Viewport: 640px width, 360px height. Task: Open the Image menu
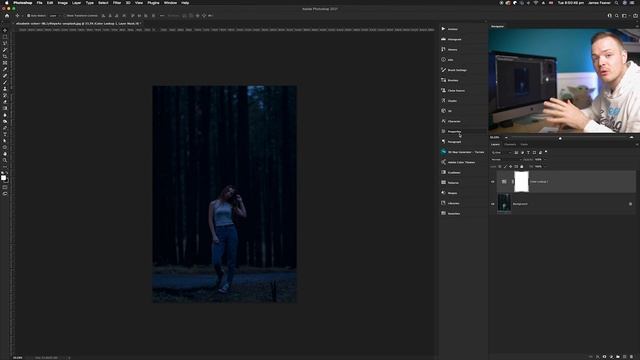[x=62, y=3]
